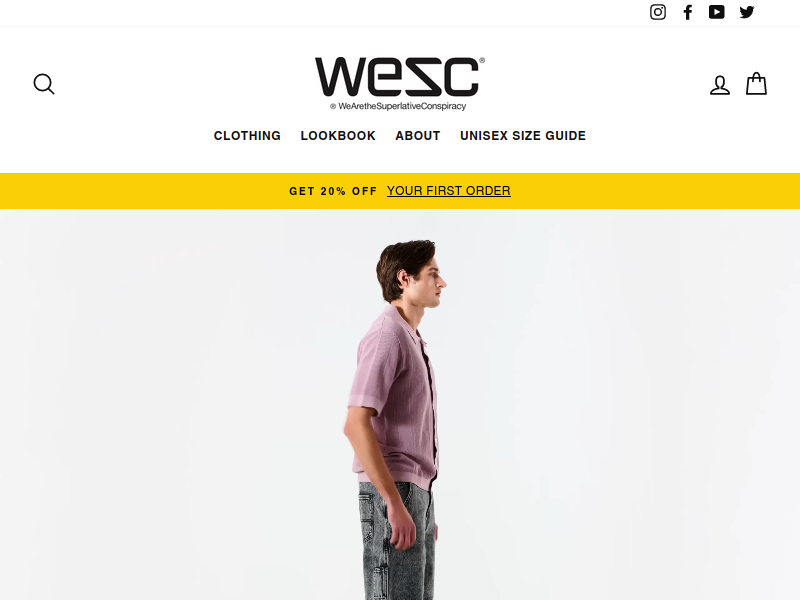Go to the LOOKBOOK page
Image resolution: width=800 pixels, height=600 pixels.
coord(338,136)
